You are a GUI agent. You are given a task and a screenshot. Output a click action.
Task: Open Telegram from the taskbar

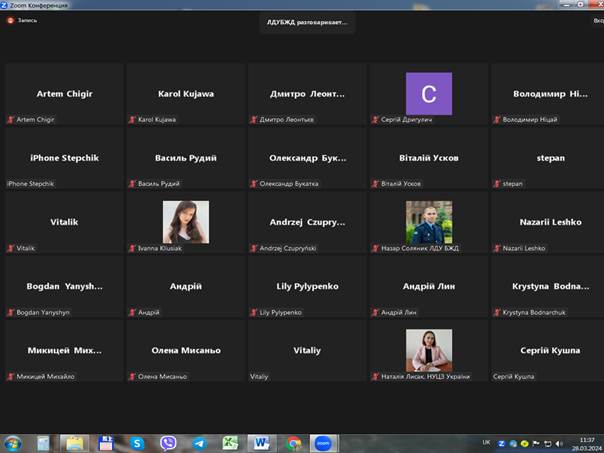(199, 443)
